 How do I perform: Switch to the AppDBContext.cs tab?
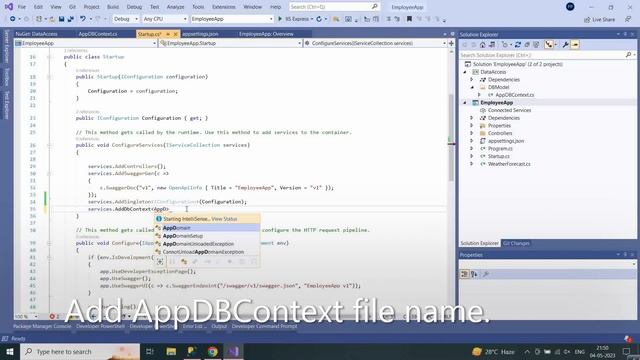click(98, 34)
